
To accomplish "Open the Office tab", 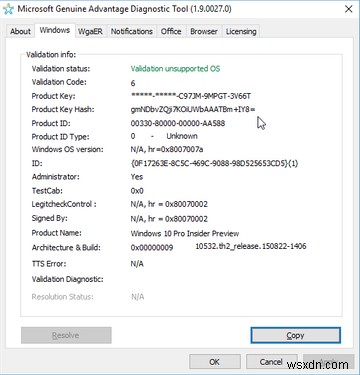I will (171, 31).
